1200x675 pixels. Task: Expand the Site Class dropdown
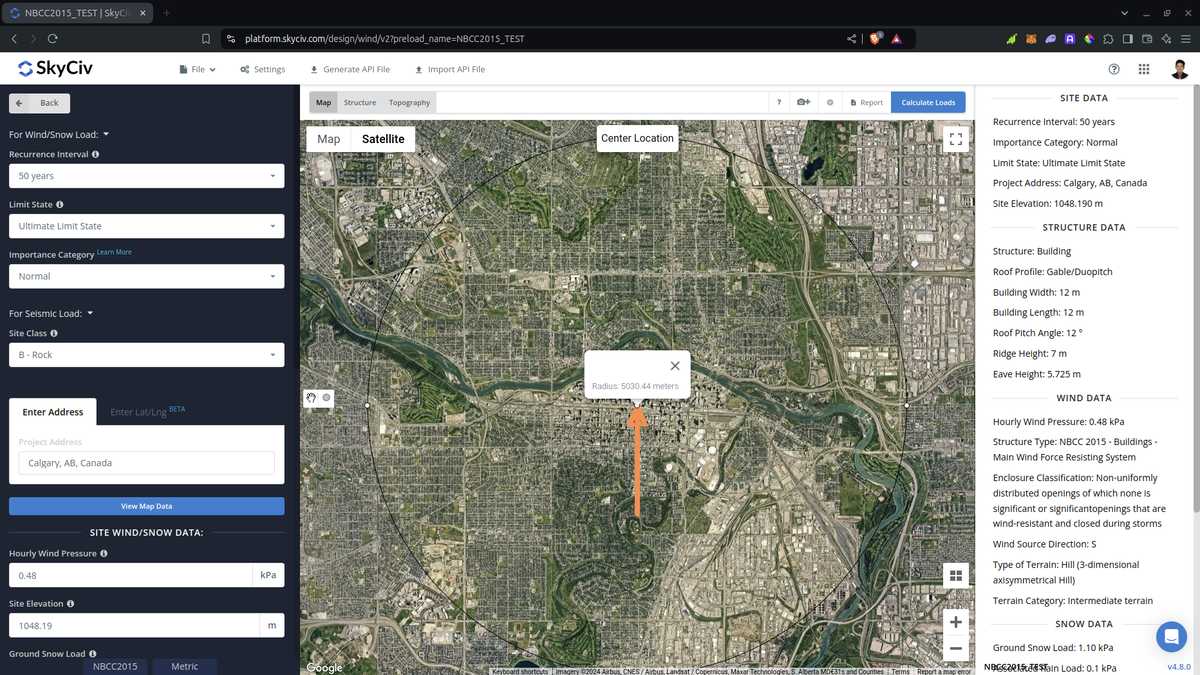146,355
